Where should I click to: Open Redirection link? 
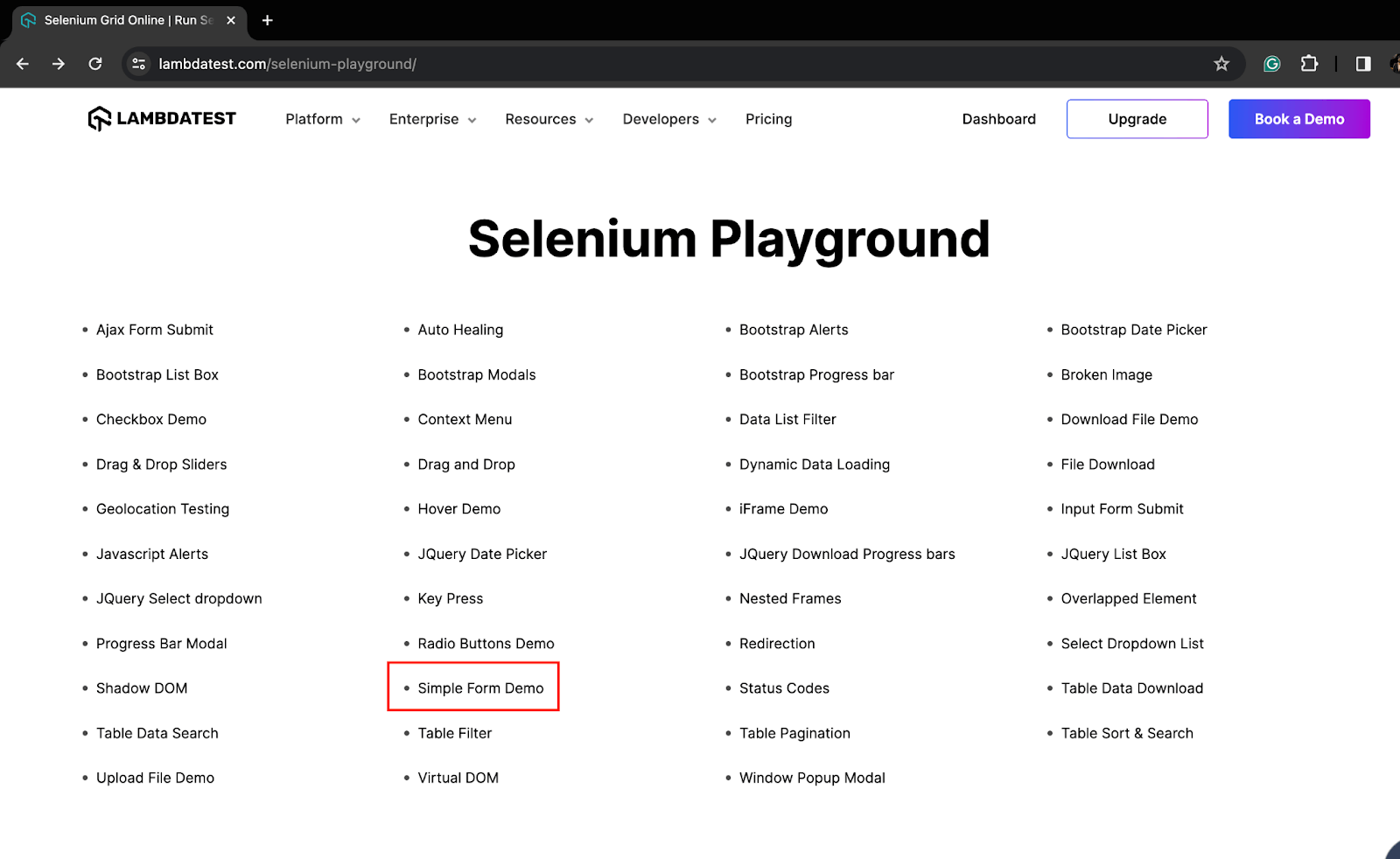[x=777, y=644]
